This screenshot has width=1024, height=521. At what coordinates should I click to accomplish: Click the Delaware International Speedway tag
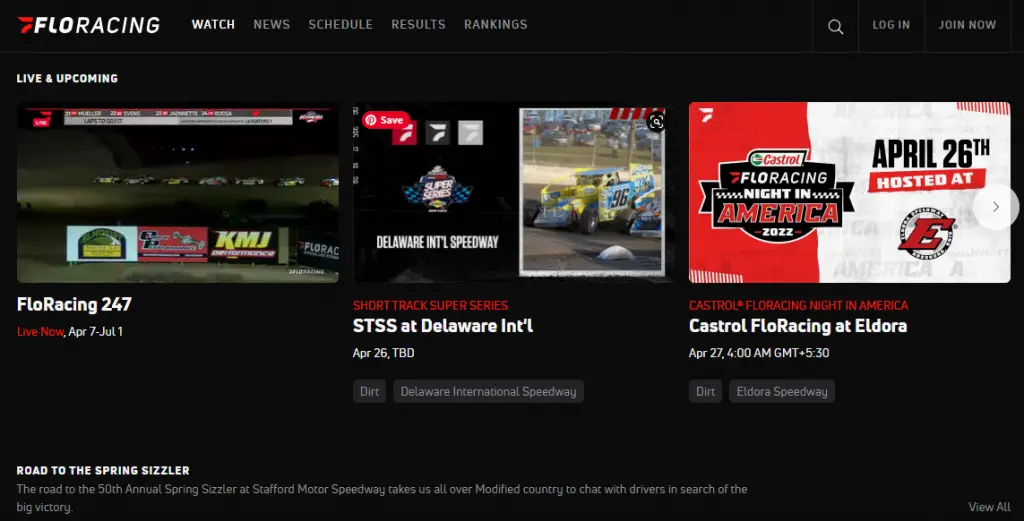click(x=488, y=391)
